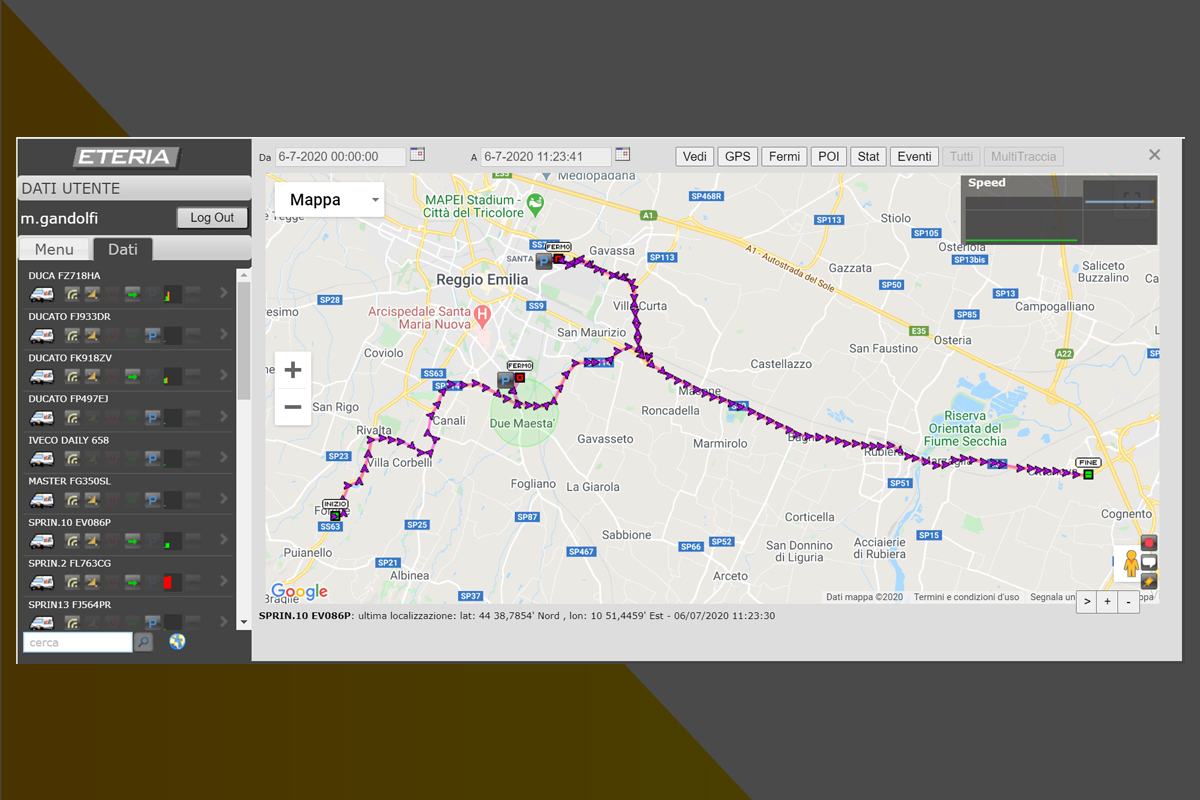Screen dimensions: 1200x800
Task: Zoom in with the map plus button
Action: pos(293,371)
